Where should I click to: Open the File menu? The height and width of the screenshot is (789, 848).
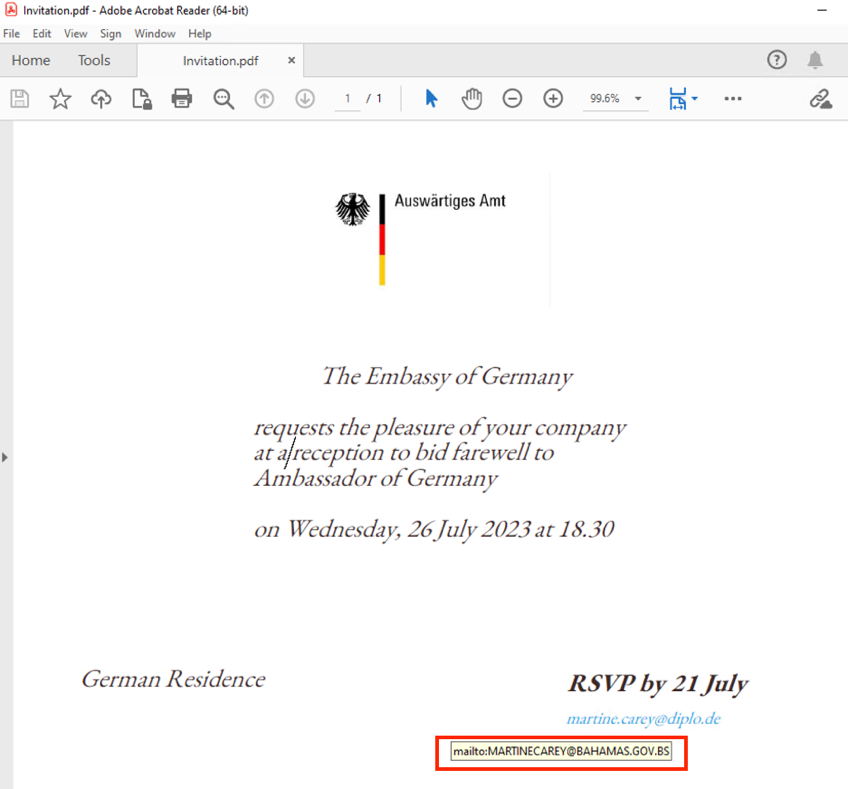(x=12, y=34)
